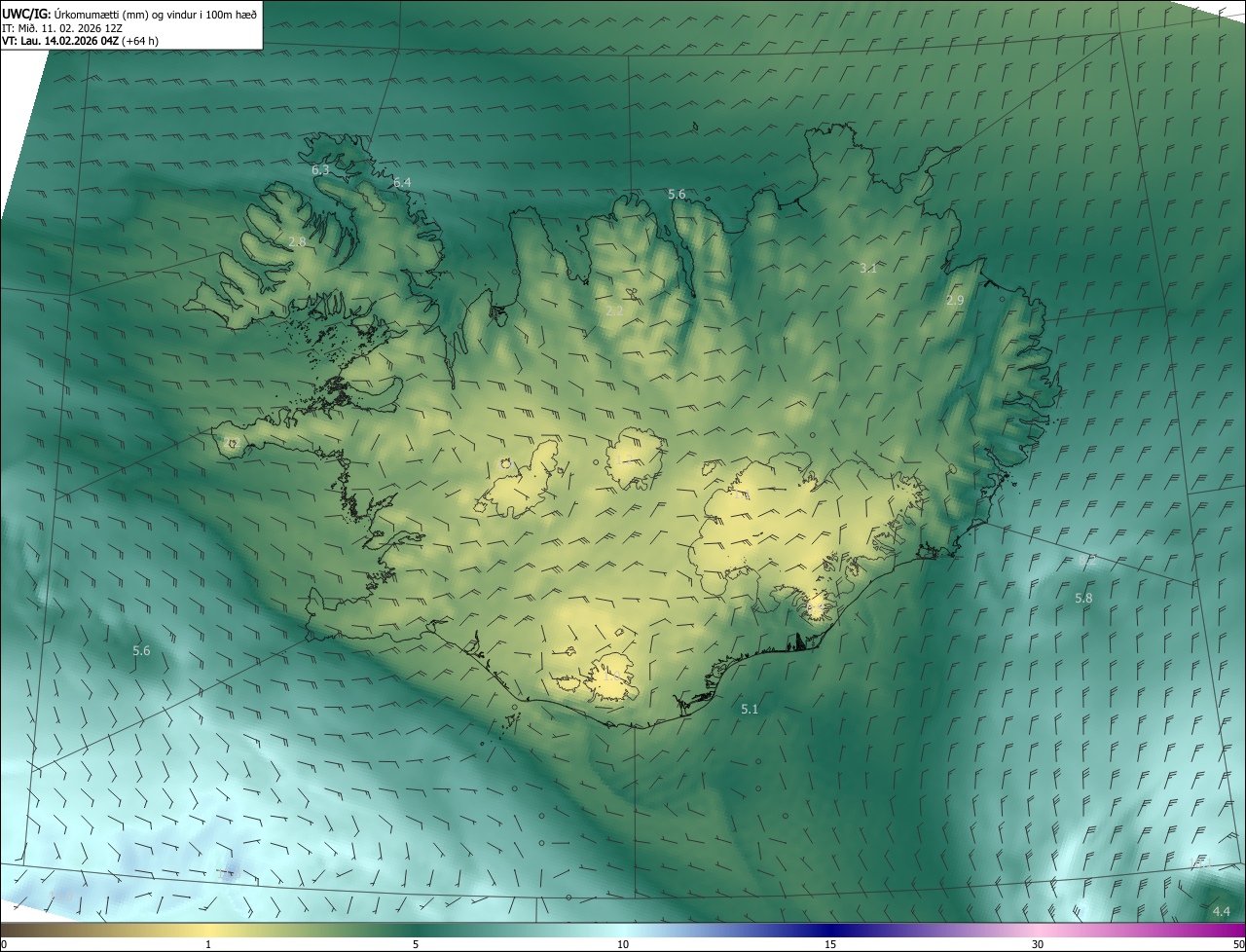The image size is (1246, 952).
Task: Click the 1 tick on the color scale
Action: coord(208,944)
